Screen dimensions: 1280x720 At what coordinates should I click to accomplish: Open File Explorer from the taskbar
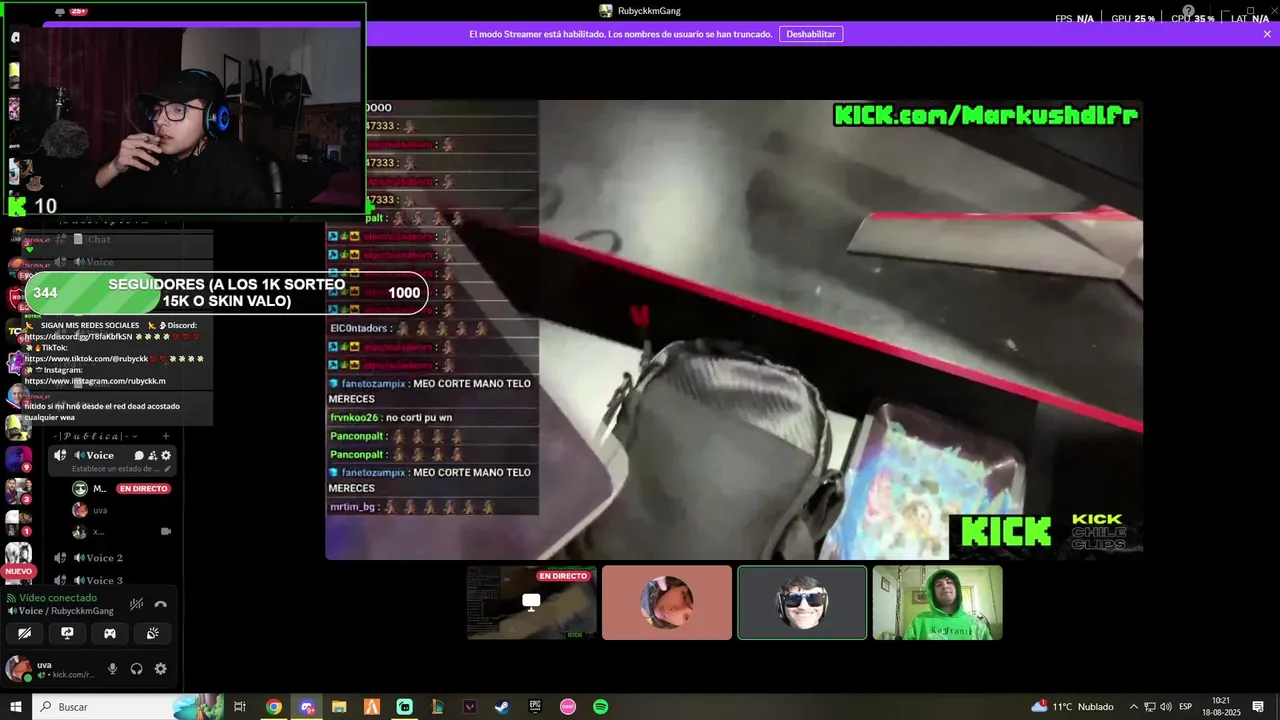click(339, 707)
